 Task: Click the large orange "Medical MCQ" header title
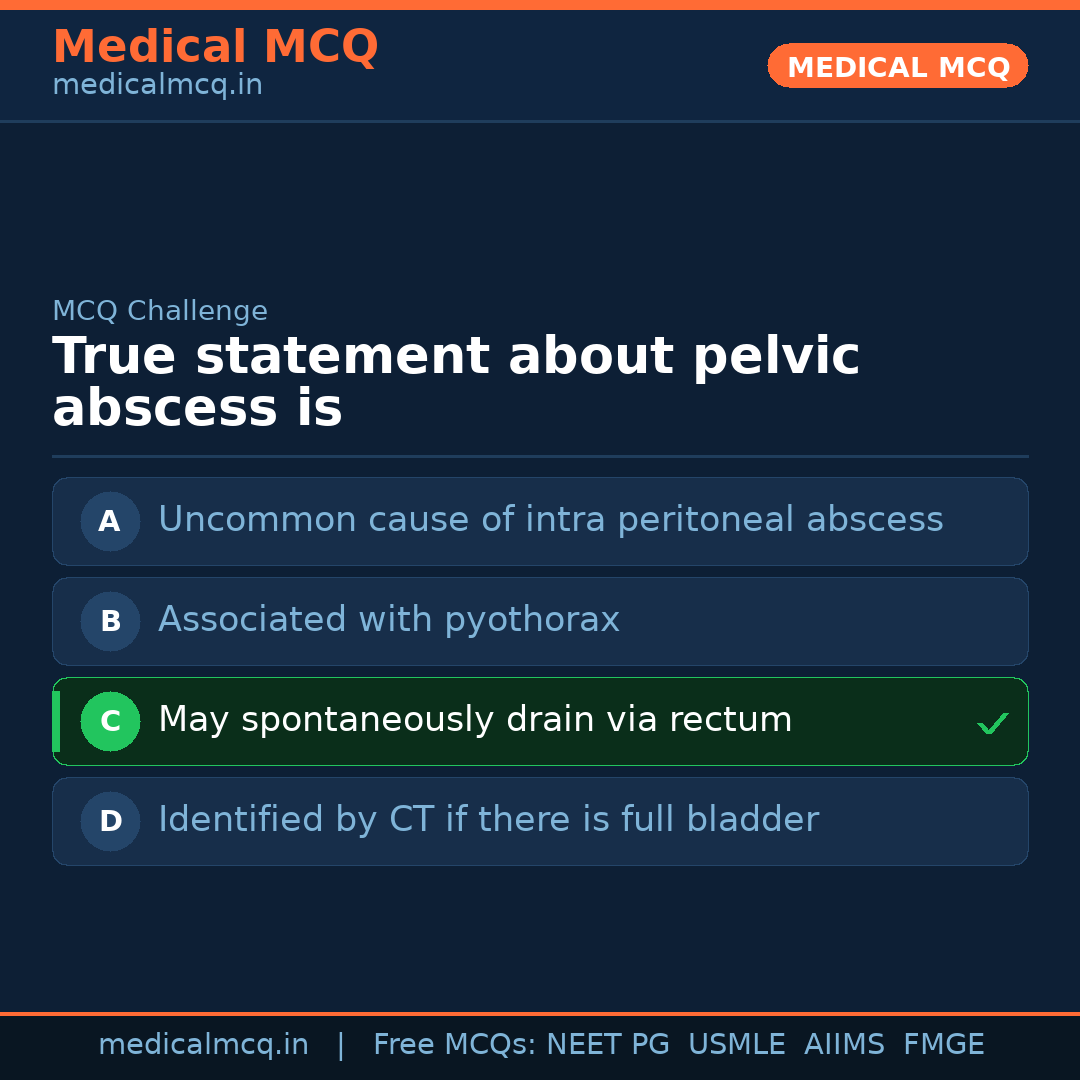[x=215, y=47]
